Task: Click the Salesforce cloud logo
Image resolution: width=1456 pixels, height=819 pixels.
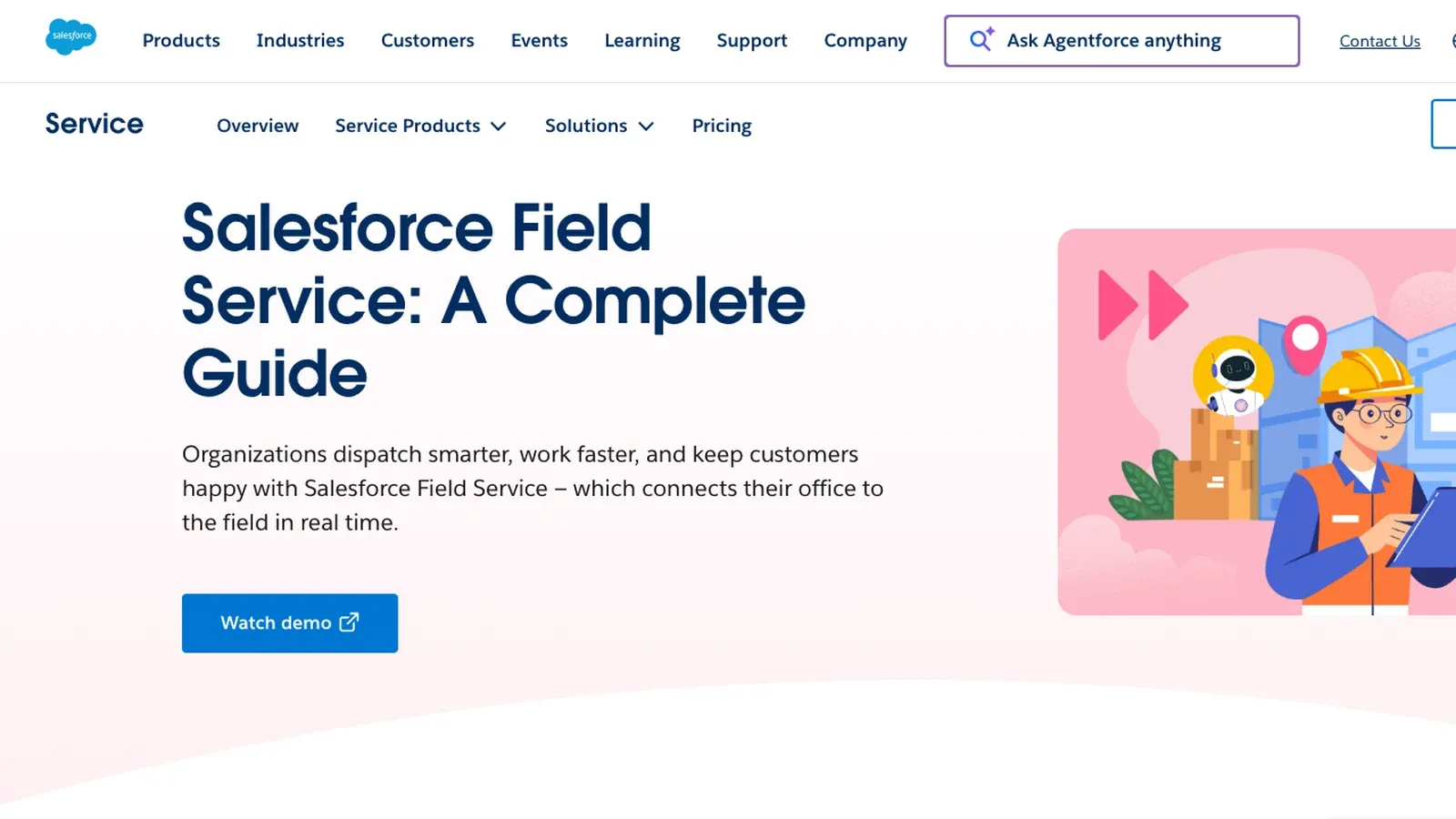Action: coord(71,37)
